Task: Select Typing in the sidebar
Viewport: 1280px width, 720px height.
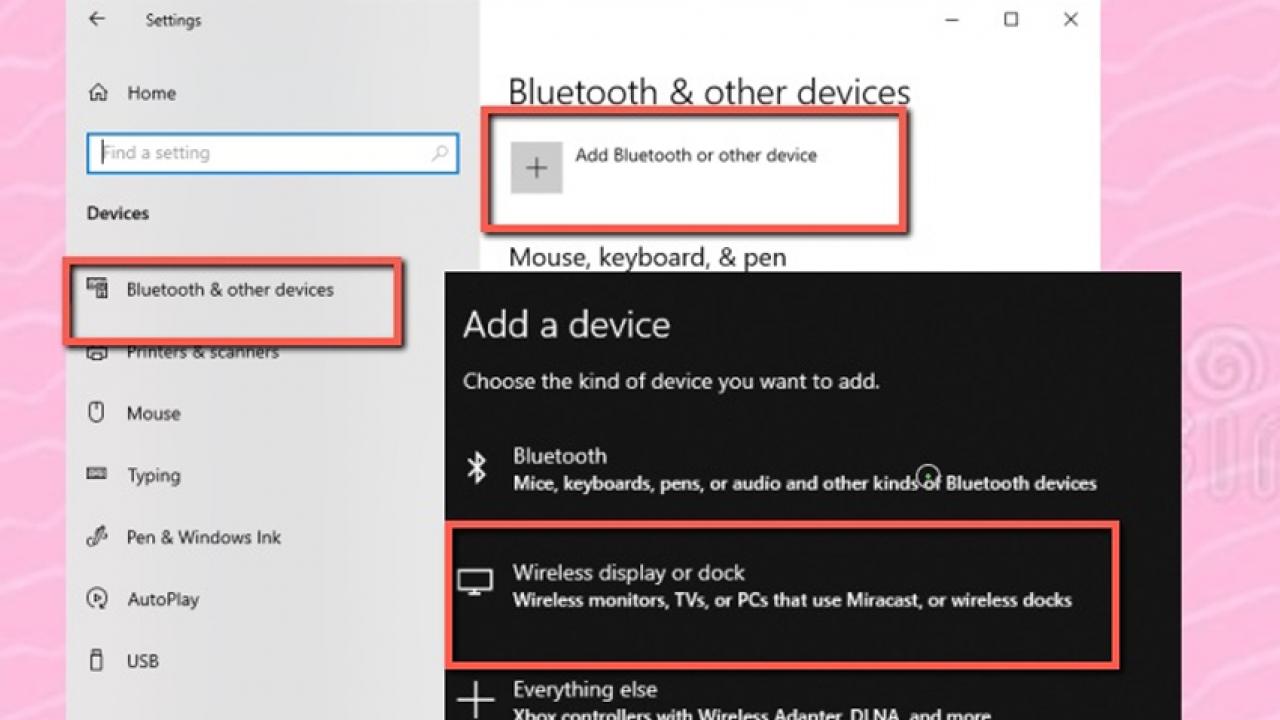Action: tap(153, 476)
